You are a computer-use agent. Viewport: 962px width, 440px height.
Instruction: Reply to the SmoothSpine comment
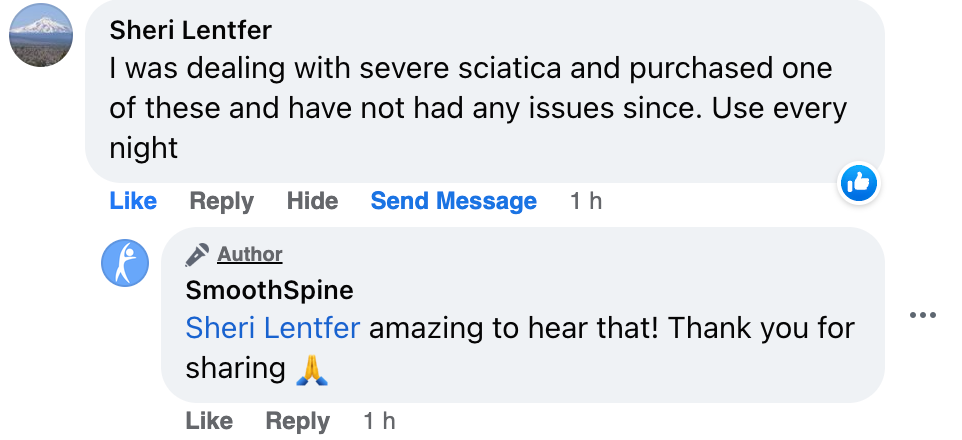click(297, 421)
